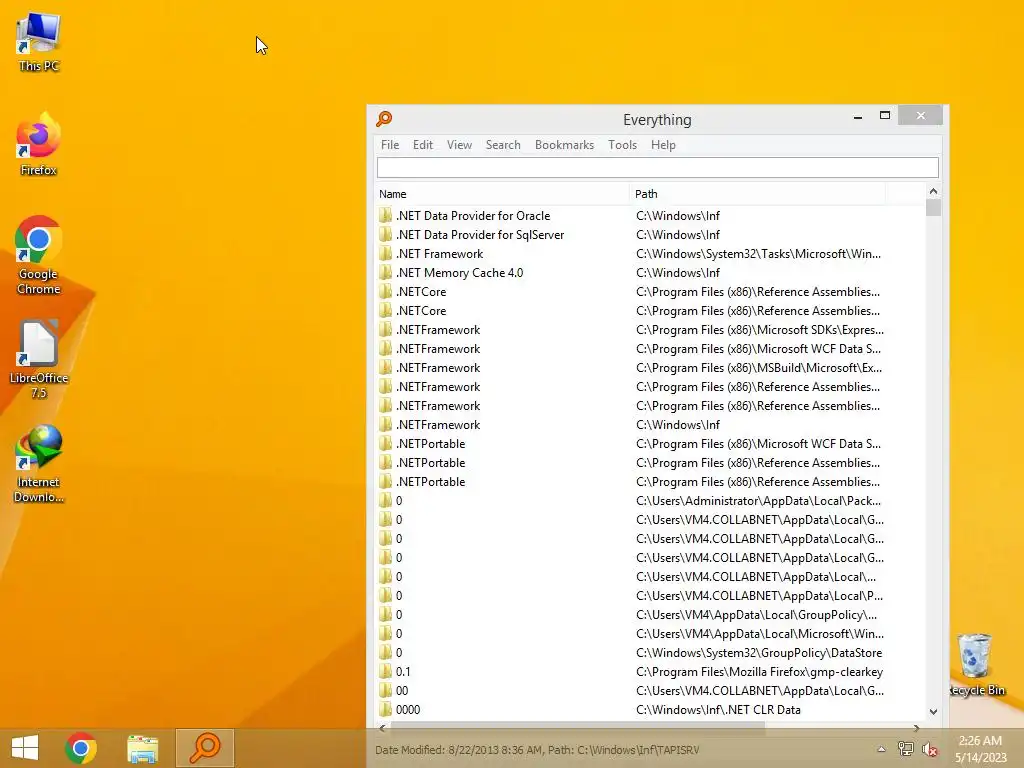This screenshot has height=768, width=1024.
Task: Open the Help menu
Action: click(x=663, y=145)
